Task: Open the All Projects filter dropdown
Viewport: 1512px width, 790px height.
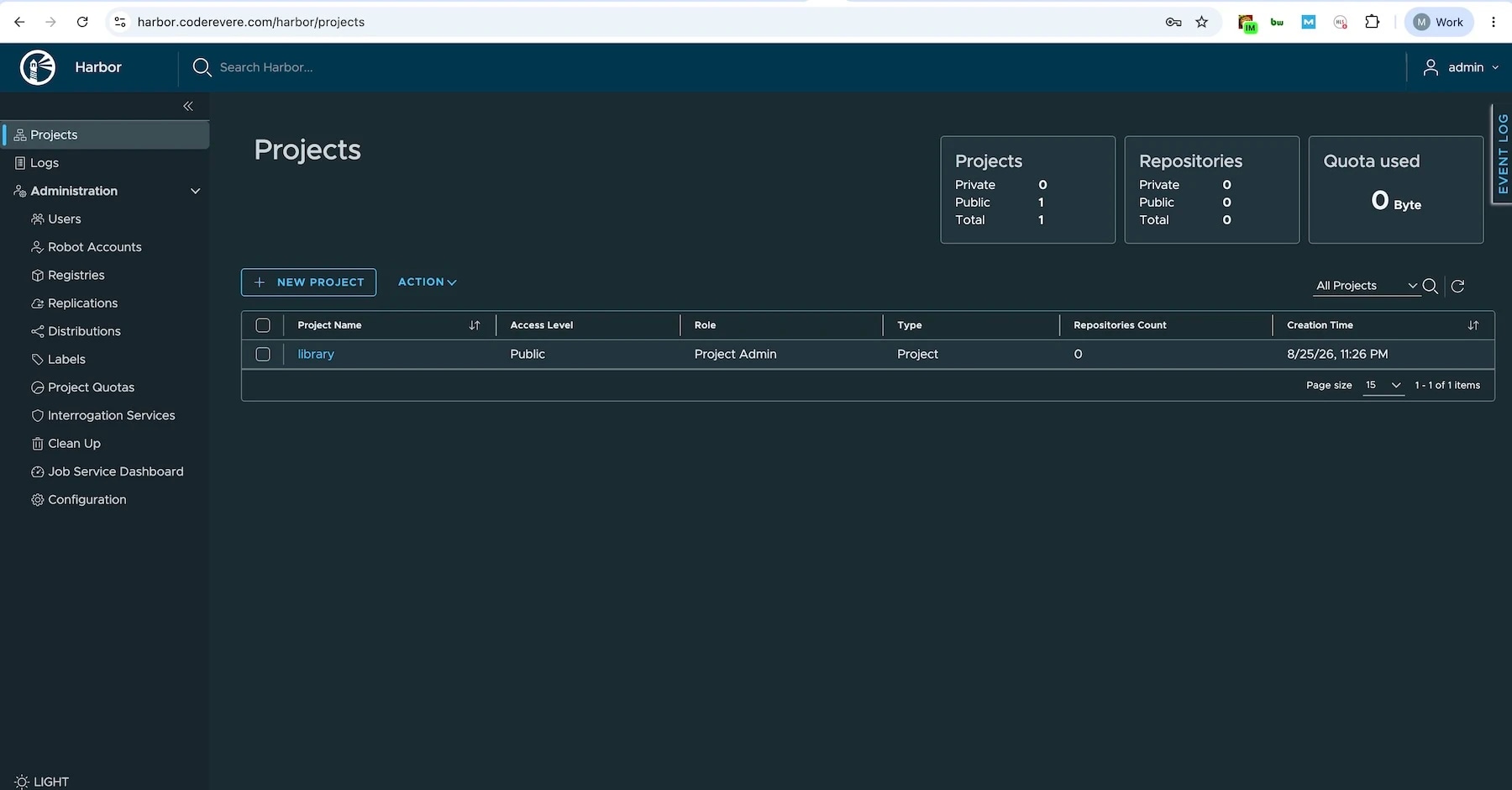Action: click(1367, 286)
